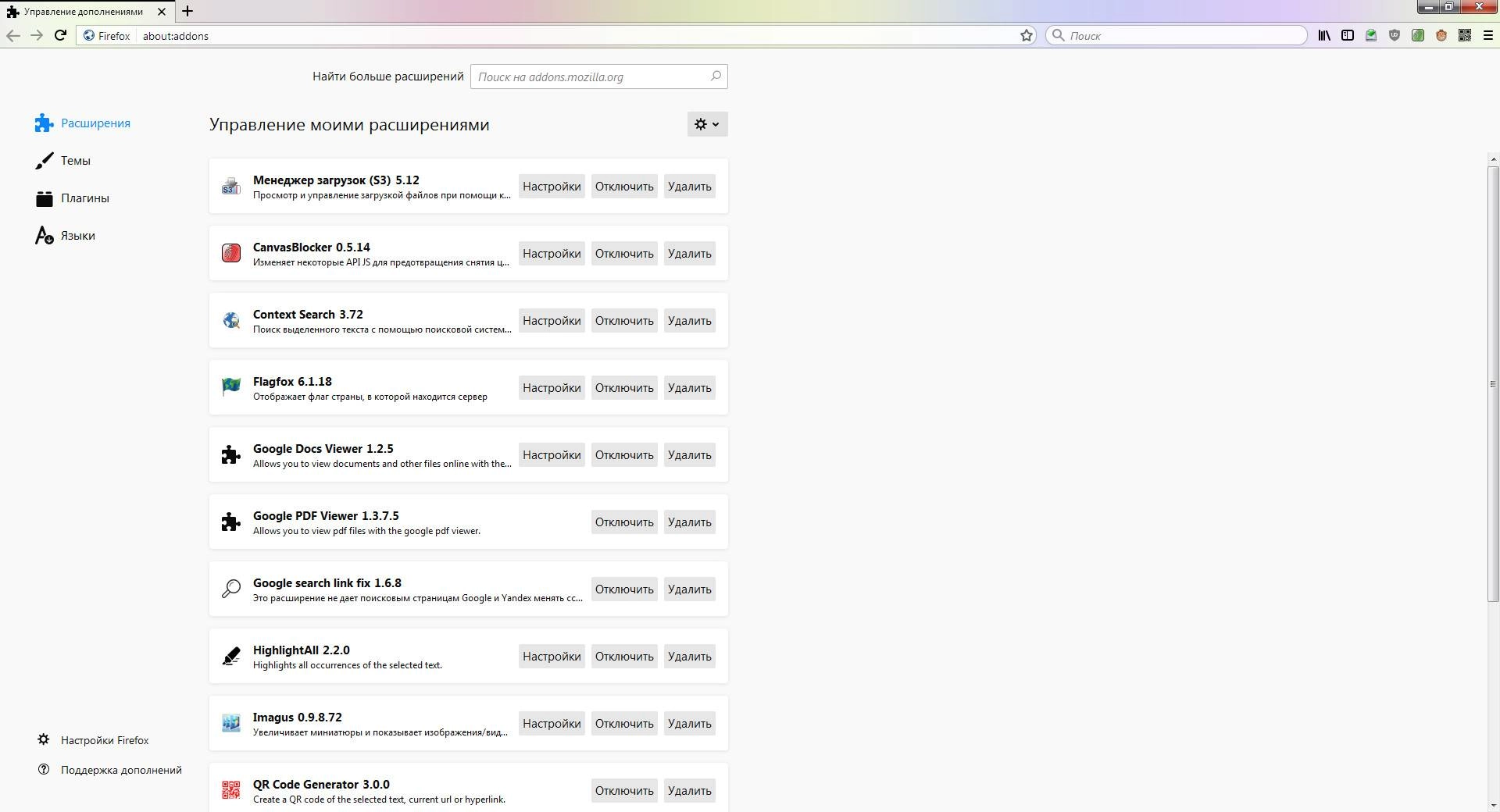The image size is (1500, 812).
Task: Click the magnifier in the addons search field
Action: pos(716,77)
